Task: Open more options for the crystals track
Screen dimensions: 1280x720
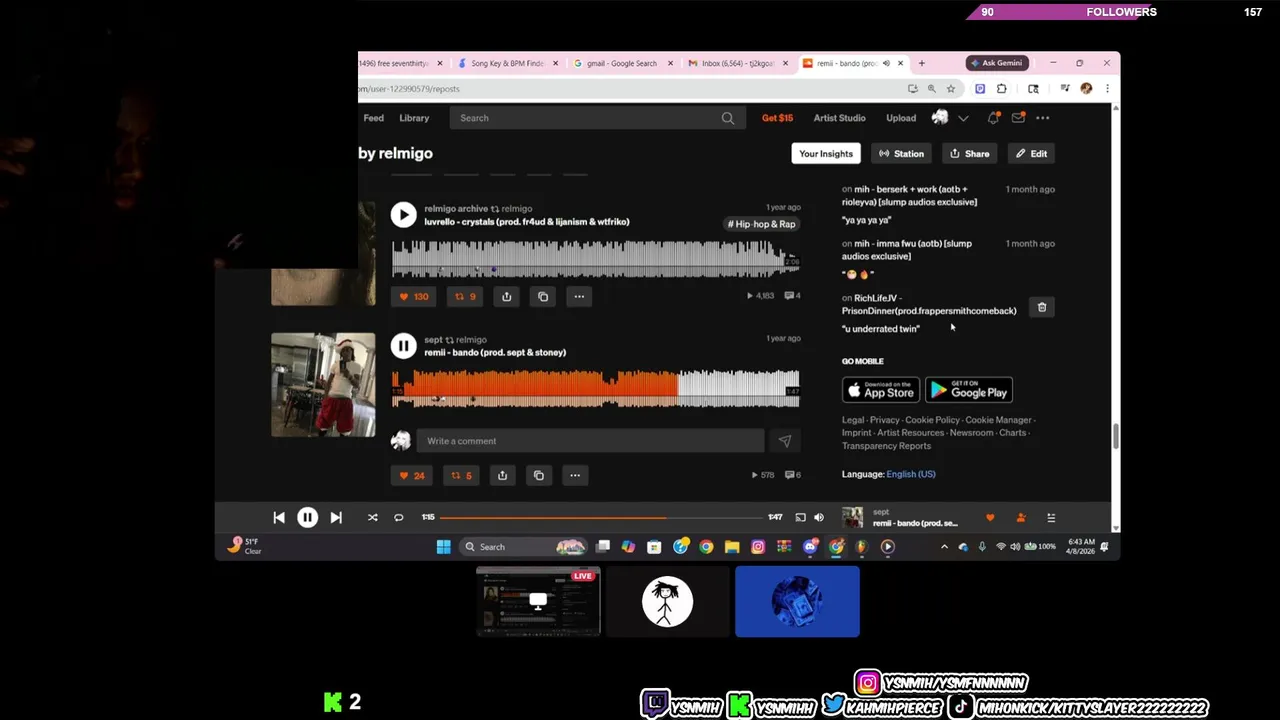Action: click(579, 296)
